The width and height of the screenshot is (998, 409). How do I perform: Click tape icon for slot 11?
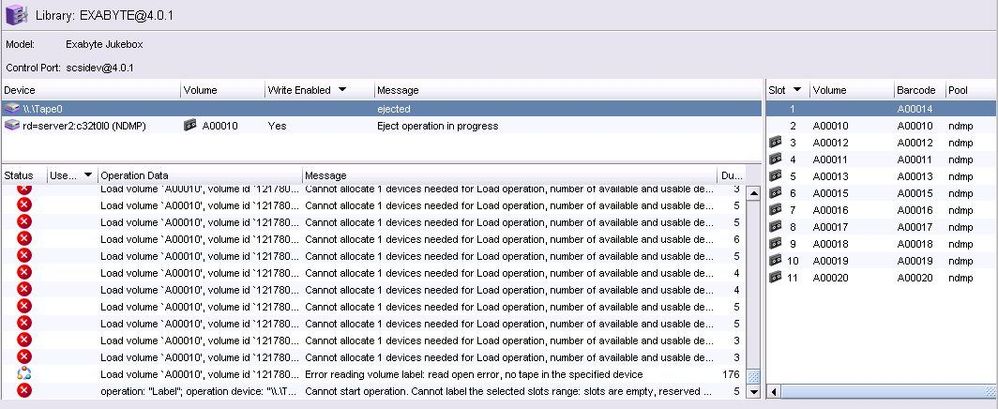pyautogui.click(x=775, y=277)
